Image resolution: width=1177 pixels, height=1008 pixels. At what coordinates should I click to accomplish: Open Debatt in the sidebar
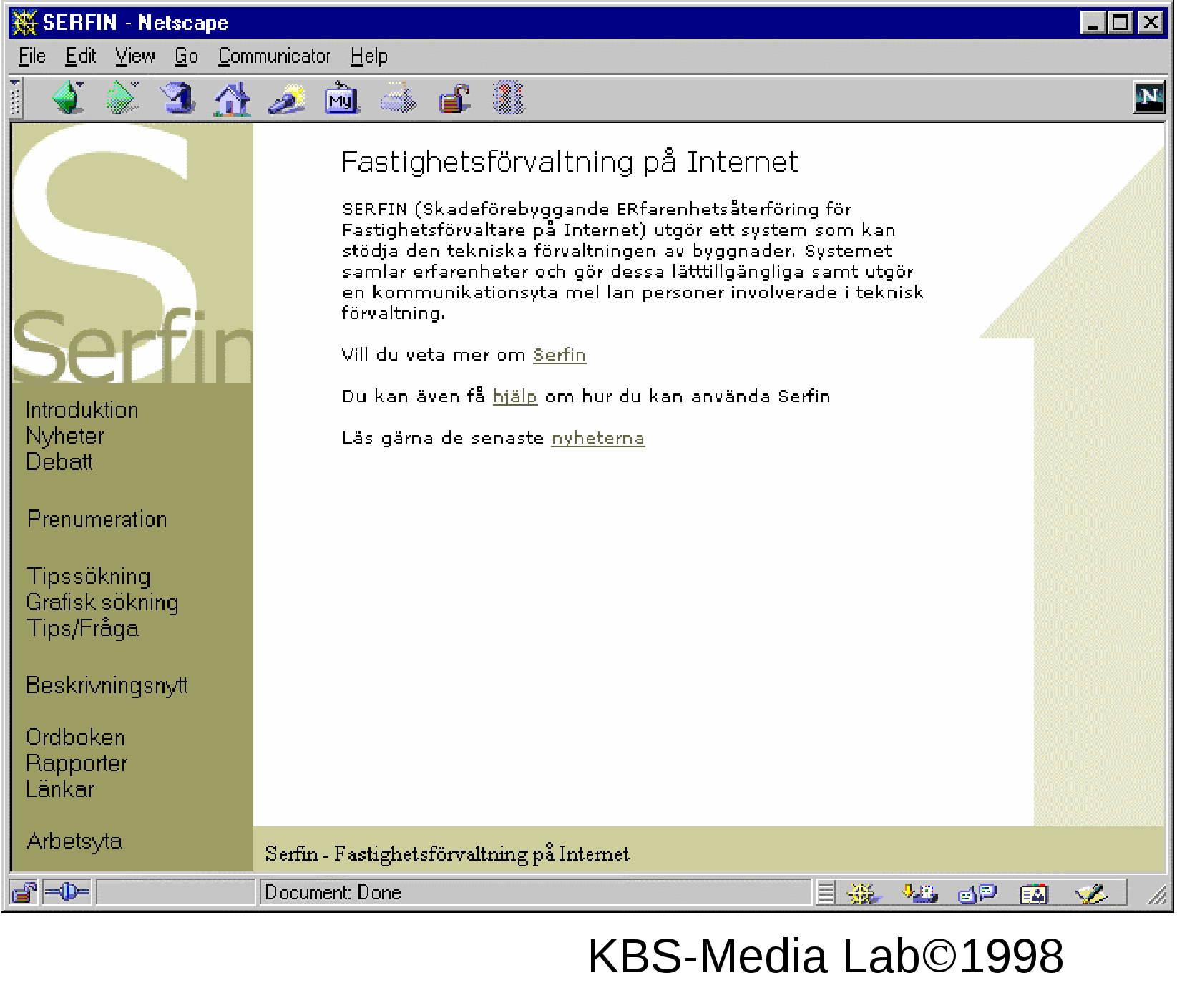[x=59, y=461]
